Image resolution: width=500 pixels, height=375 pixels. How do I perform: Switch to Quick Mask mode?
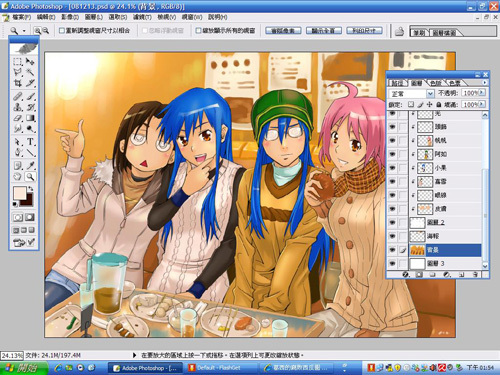[x=30, y=217]
